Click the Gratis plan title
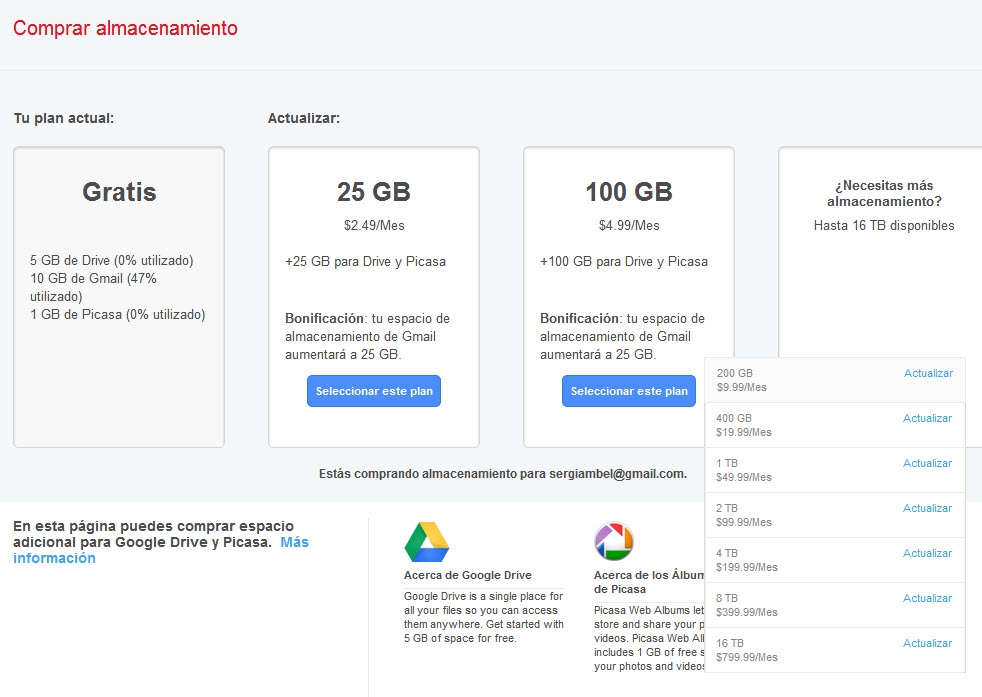This screenshot has width=982, height=697. click(119, 192)
